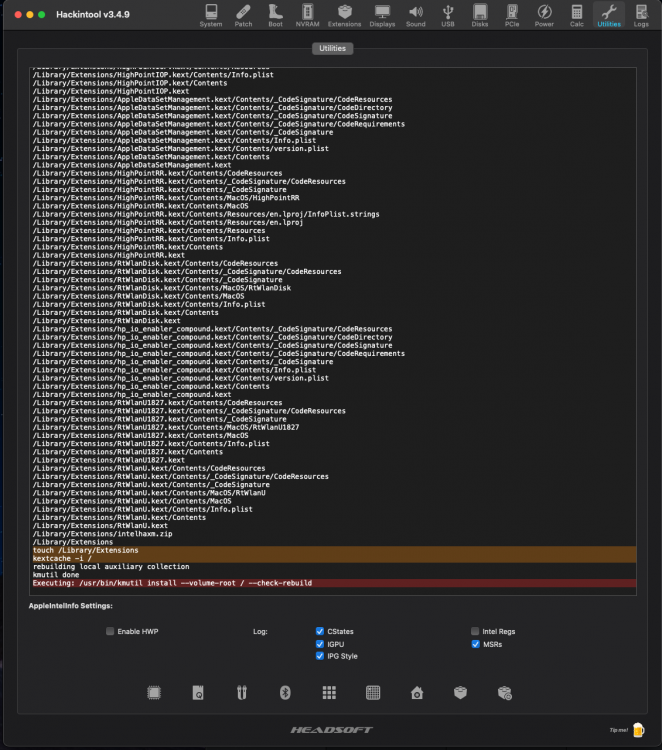Click the tools utility icon

tap(242, 693)
